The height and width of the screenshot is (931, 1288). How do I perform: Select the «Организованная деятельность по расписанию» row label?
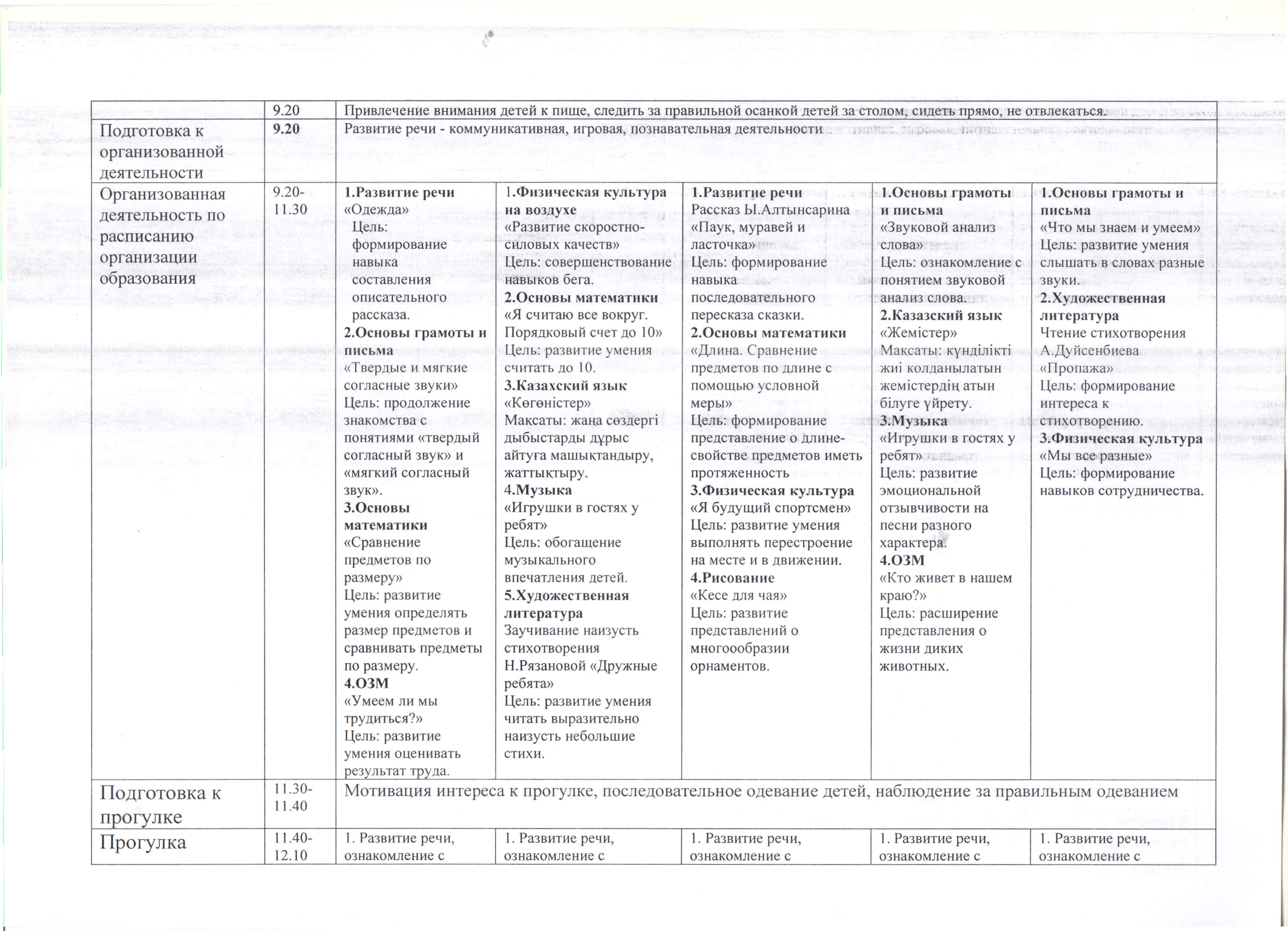pyautogui.click(x=163, y=236)
